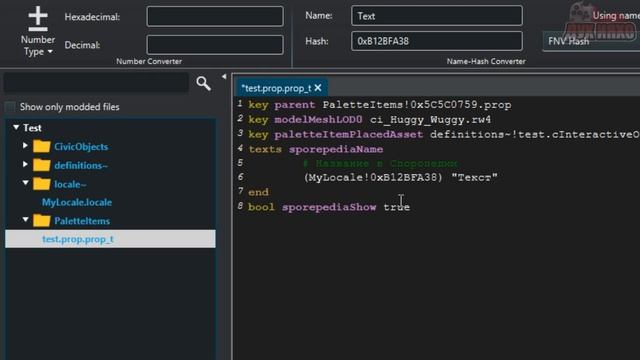Select the locale~ folder
Image resolution: width=640 pixels, height=360 pixels.
click(x=70, y=184)
